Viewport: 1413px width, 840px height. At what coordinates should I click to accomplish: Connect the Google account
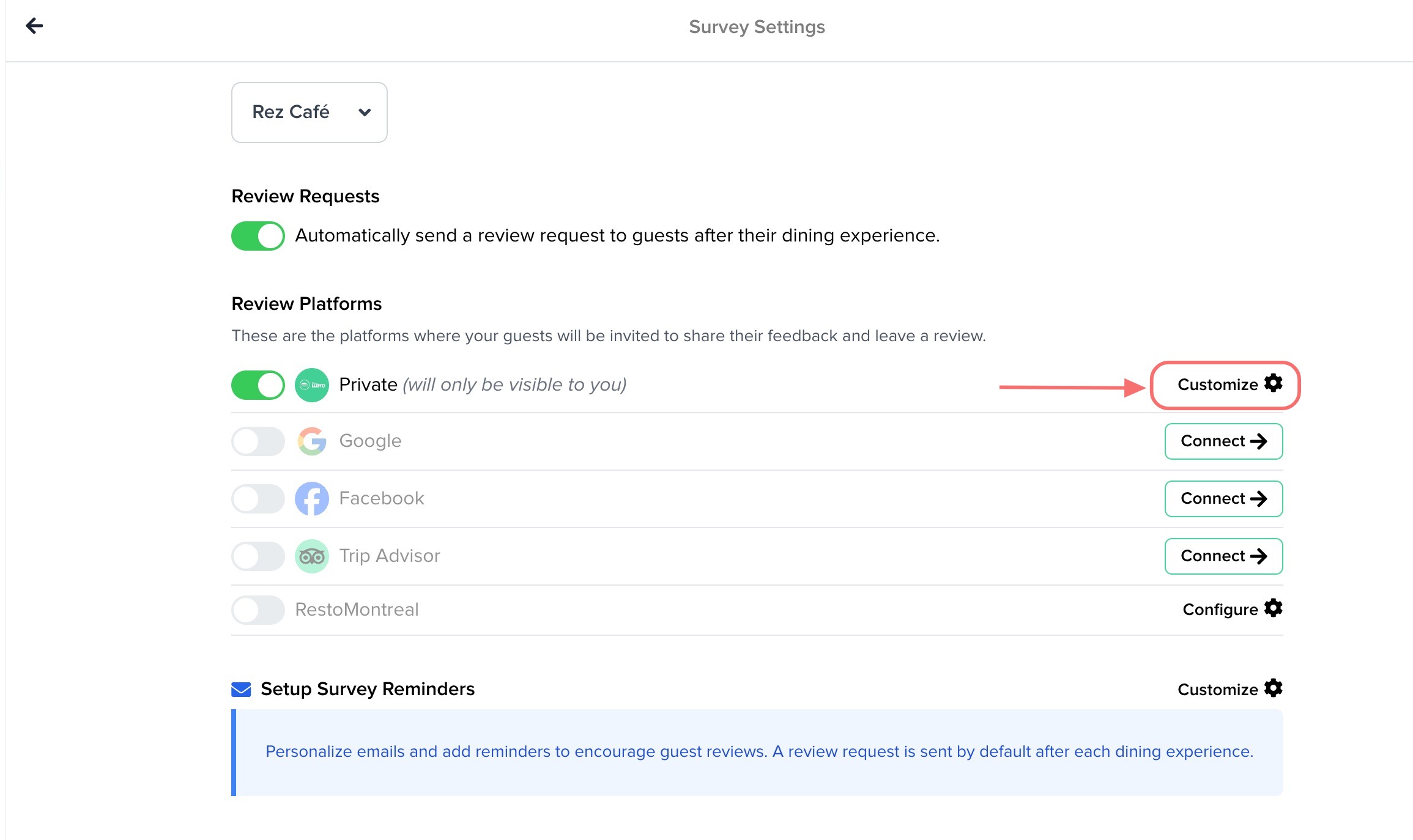pos(1223,441)
